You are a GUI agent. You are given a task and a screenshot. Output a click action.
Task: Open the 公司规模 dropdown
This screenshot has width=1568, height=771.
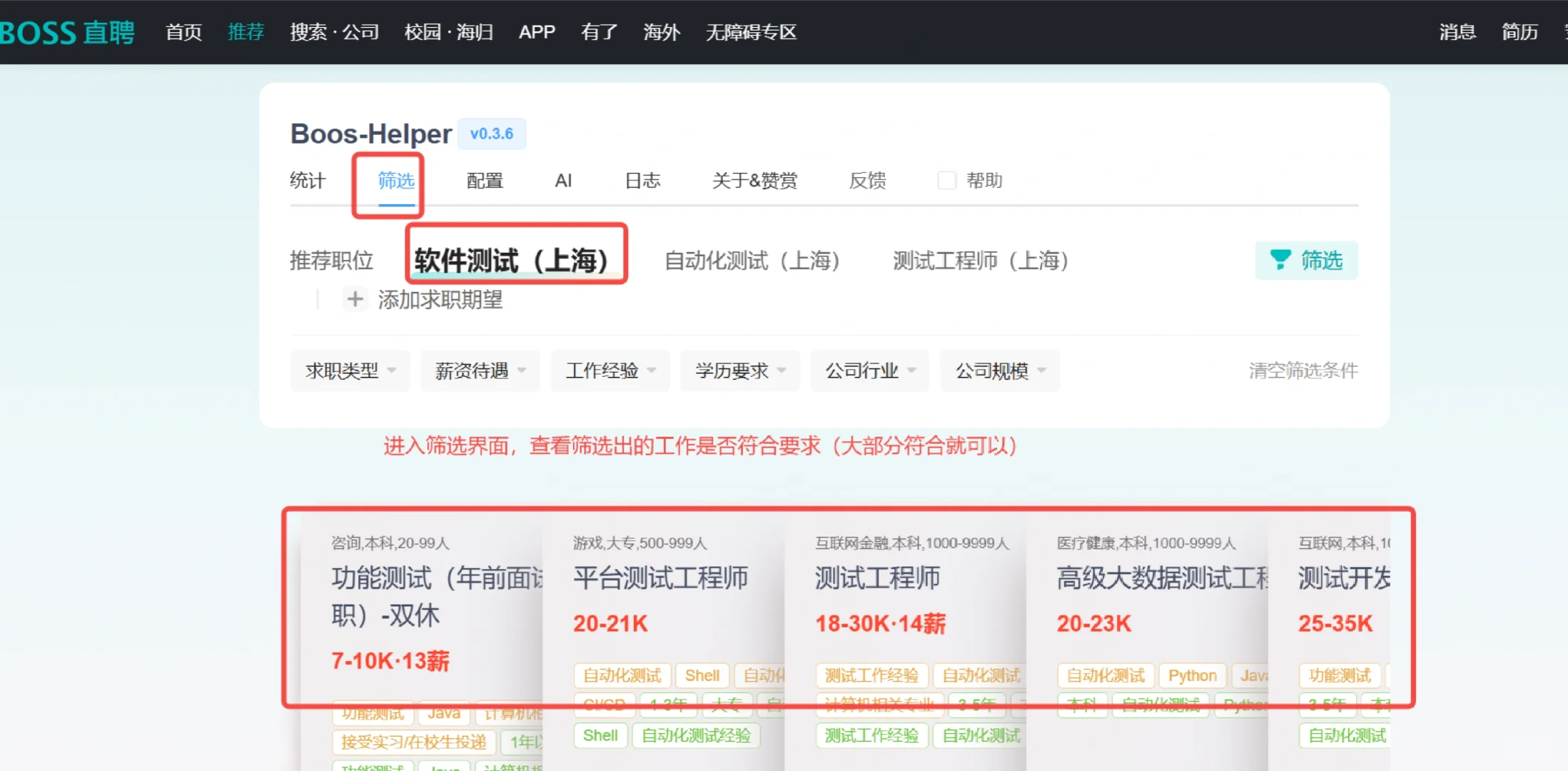click(998, 371)
